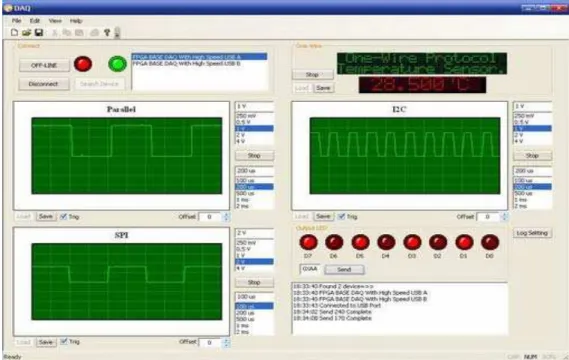
Task: Toggle the Trig checkbox under Parallel scope
Action: [x=64, y=217]
